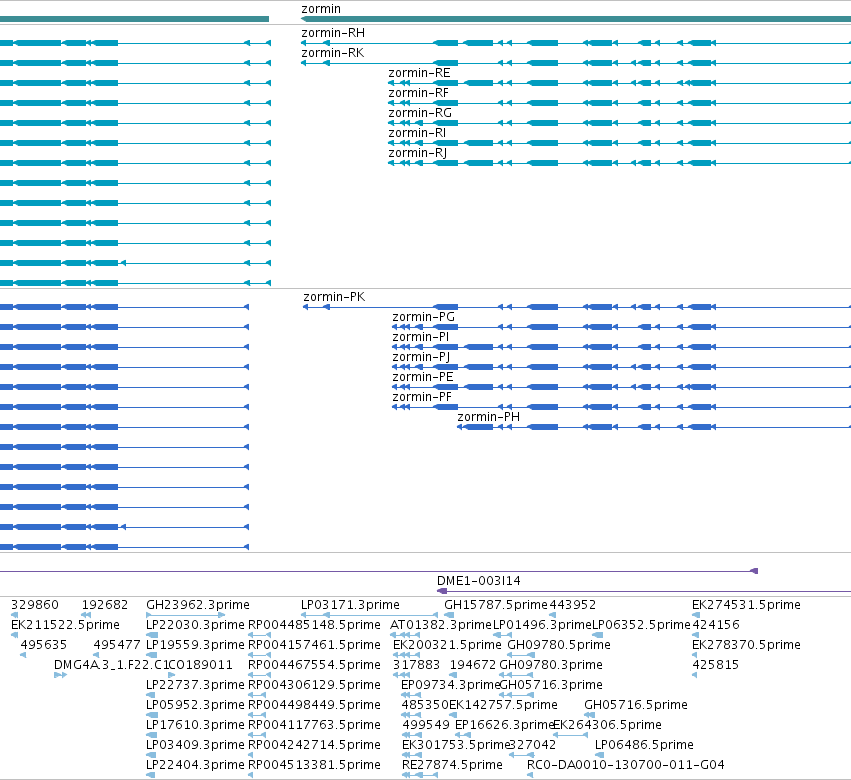Select the zormin-PJ protein label
851x780 pixels.
[x=421, y=358]
